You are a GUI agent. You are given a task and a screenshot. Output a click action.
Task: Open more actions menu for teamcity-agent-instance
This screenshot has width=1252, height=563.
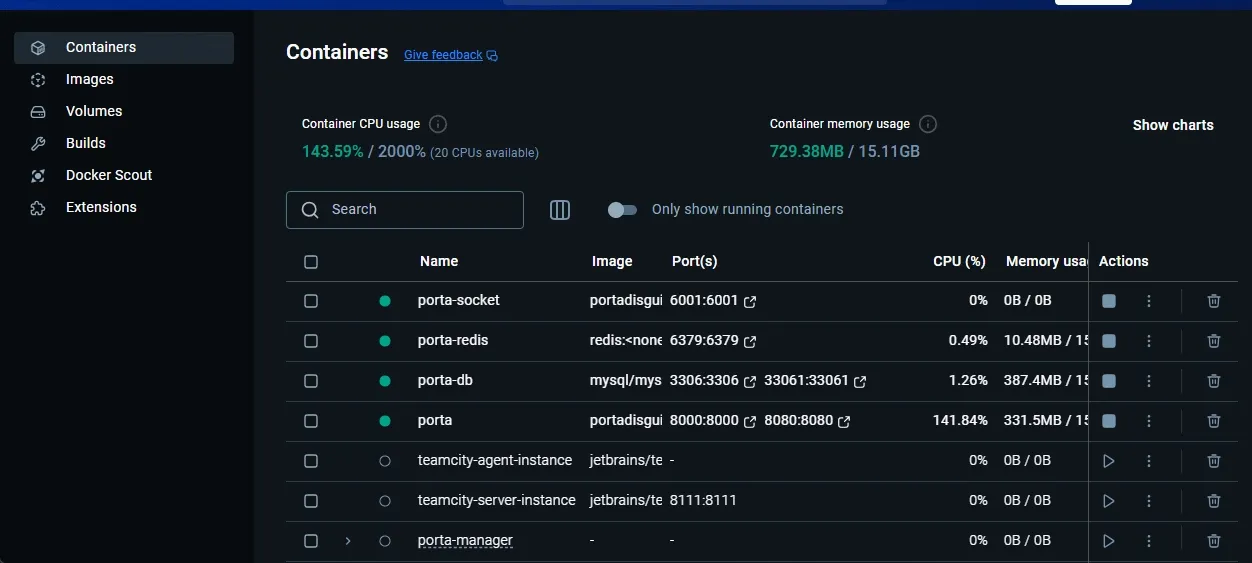tap(1149, 461)
